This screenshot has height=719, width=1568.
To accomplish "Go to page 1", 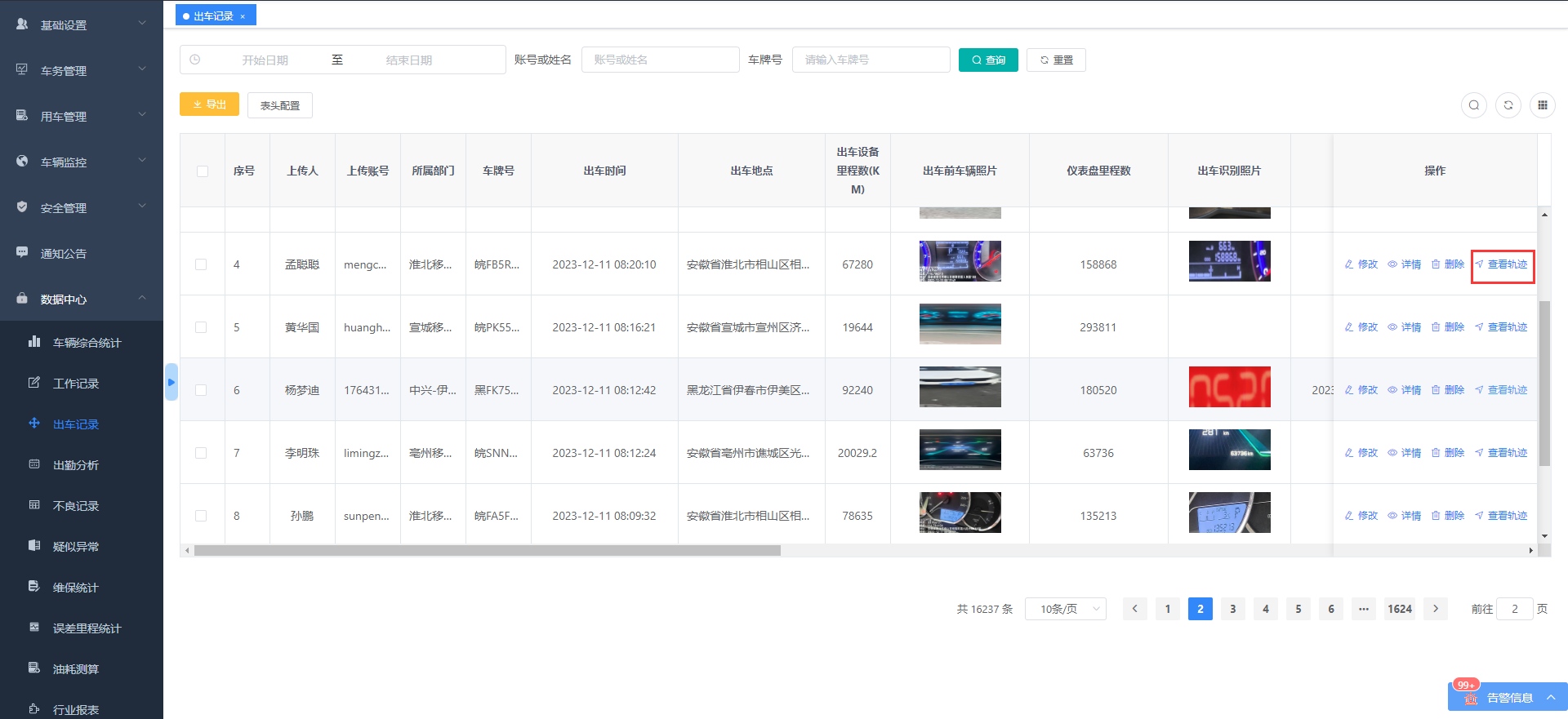I will click(1168, 609).
